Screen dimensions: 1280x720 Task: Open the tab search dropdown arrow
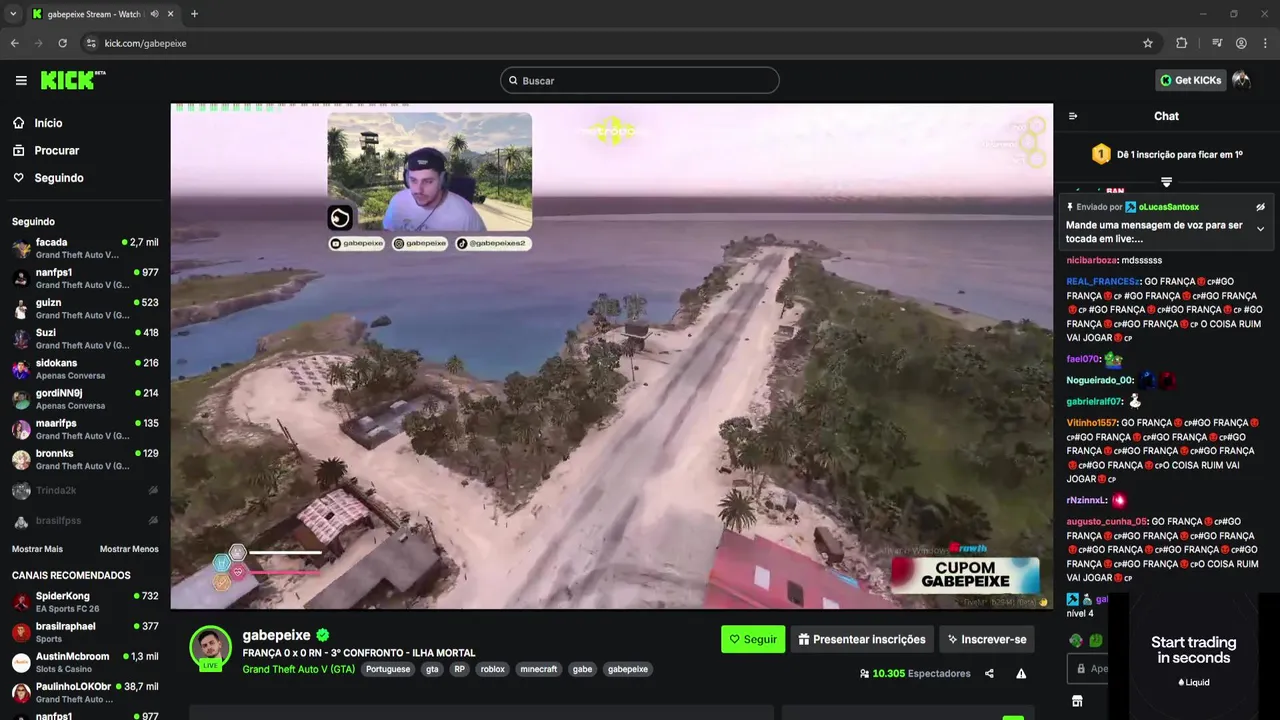[x=12, y=14]
